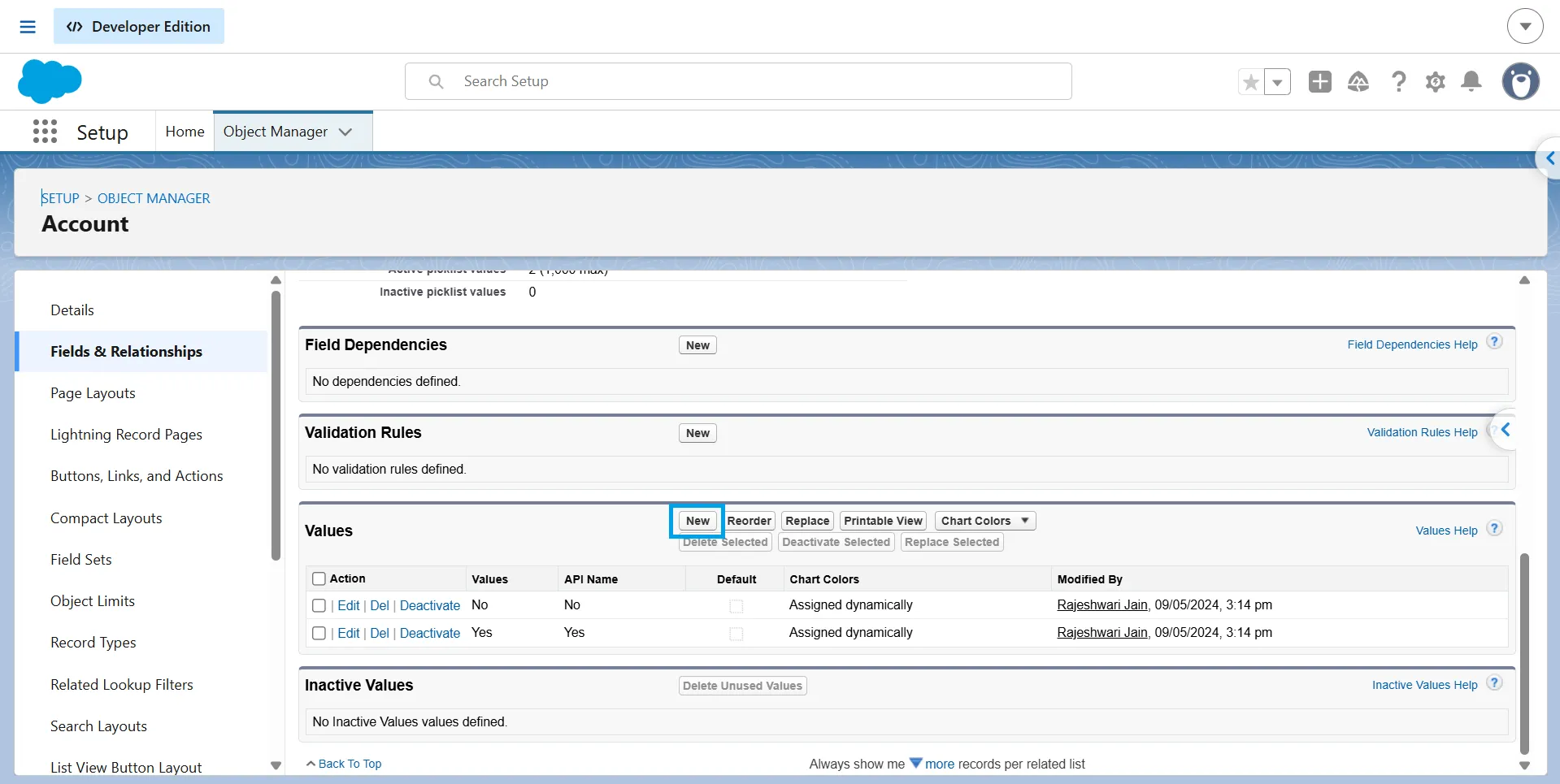Open the user profile avatar
Screen dimensions: 1560x784
pos(1521,81)
